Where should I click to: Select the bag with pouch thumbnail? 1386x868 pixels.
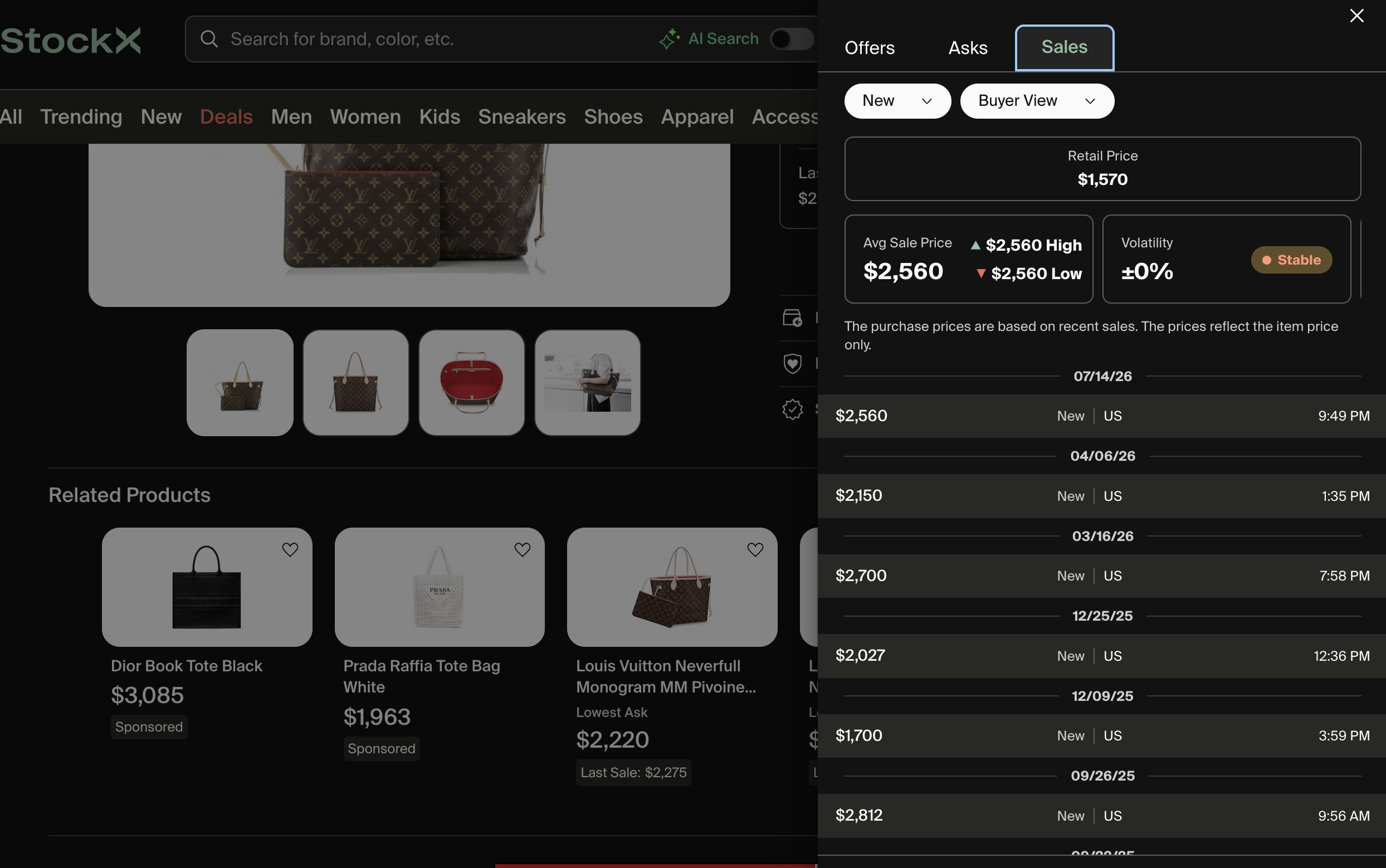[x=240, y=382]
